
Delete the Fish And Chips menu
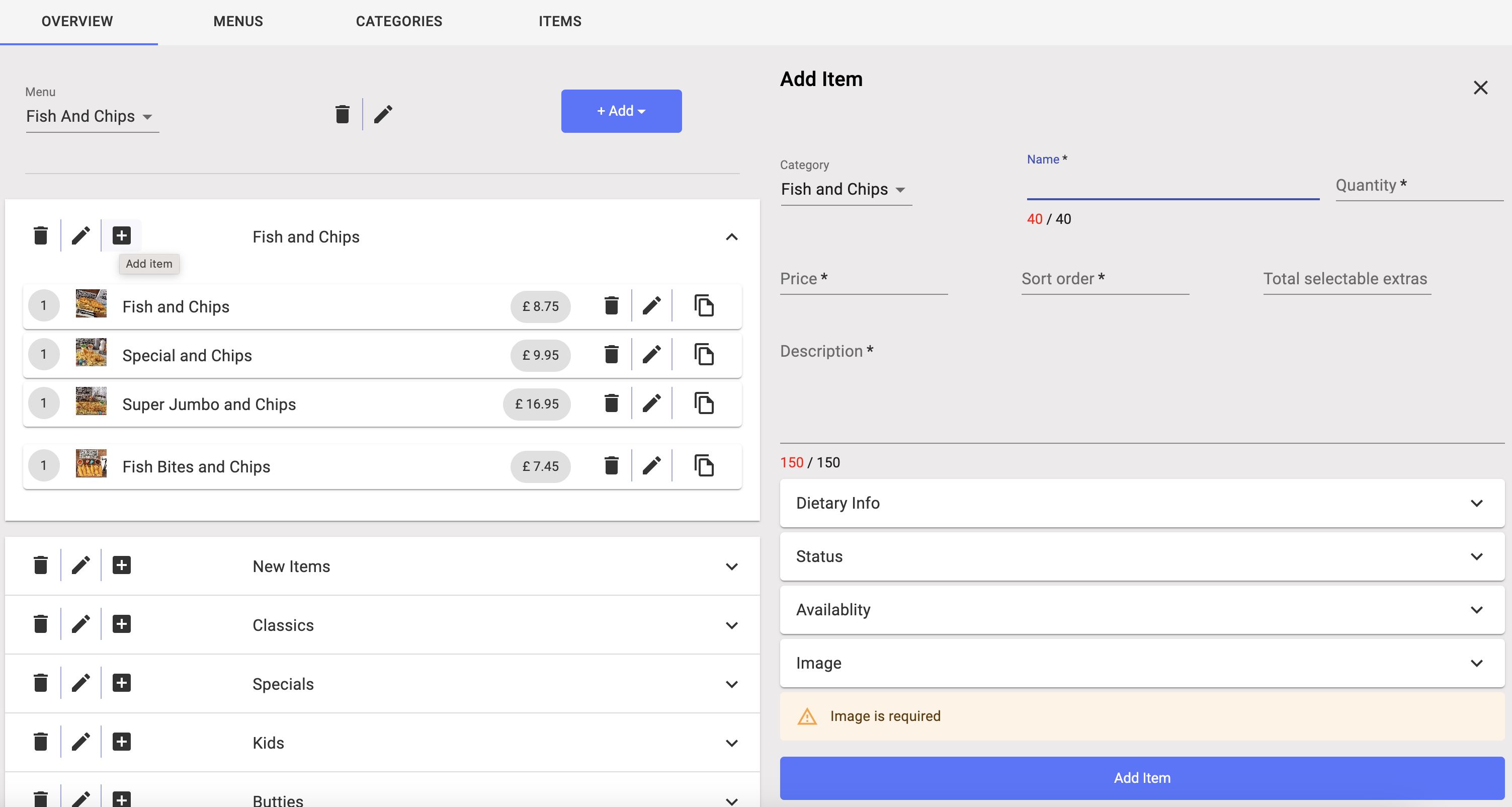pyautogui.click(x=342, y=114)
